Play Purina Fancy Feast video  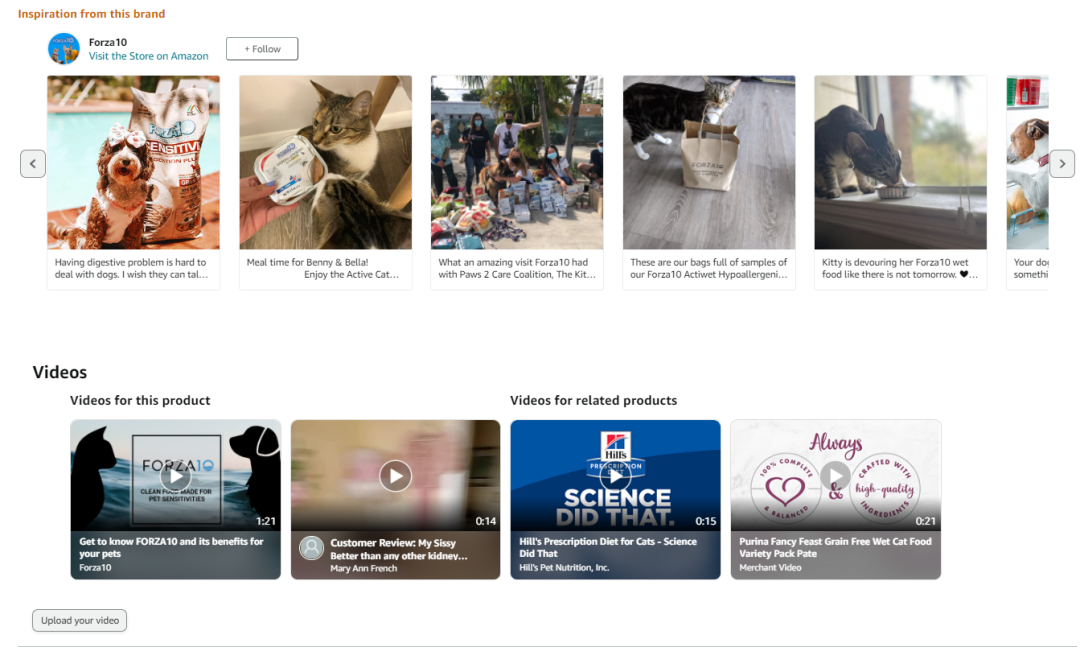point(835,475)
